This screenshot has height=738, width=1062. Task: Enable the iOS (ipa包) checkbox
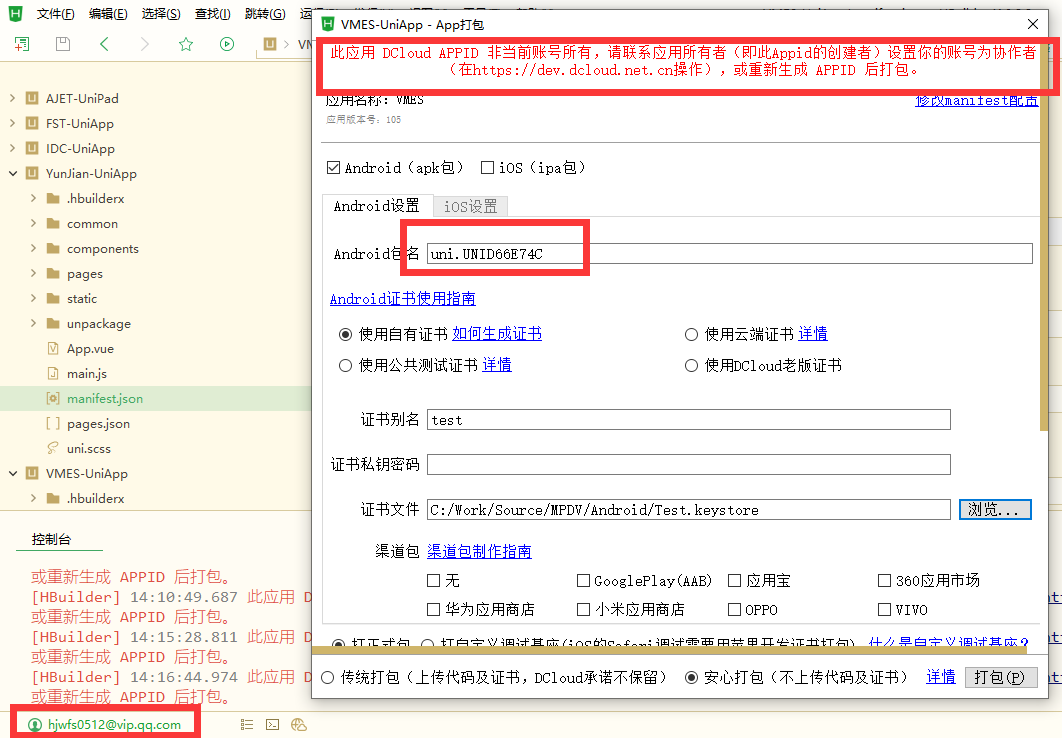pos(488,168)
